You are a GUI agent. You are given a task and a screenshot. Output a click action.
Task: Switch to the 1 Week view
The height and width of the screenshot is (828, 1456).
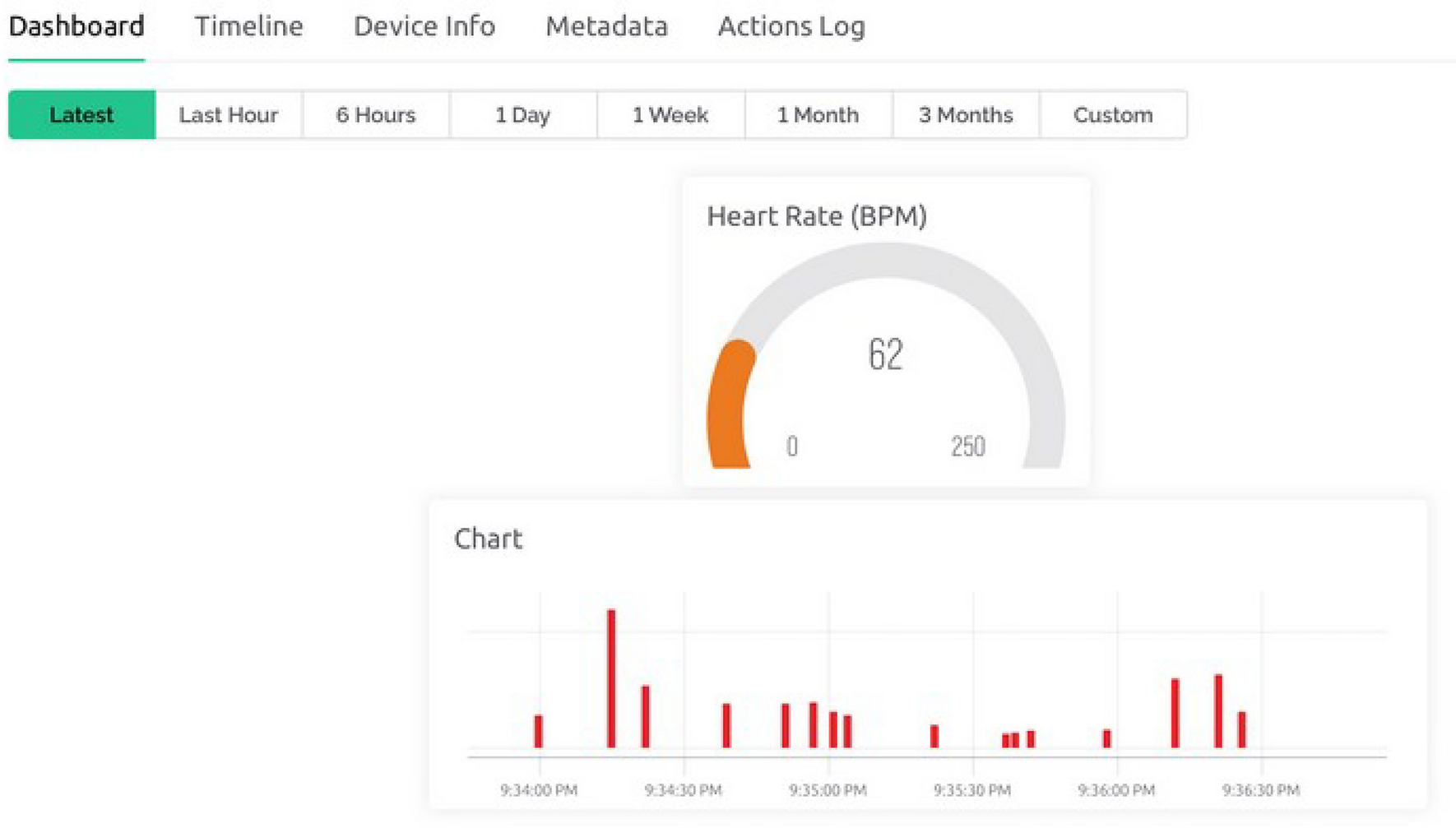[x=670, y=115]
